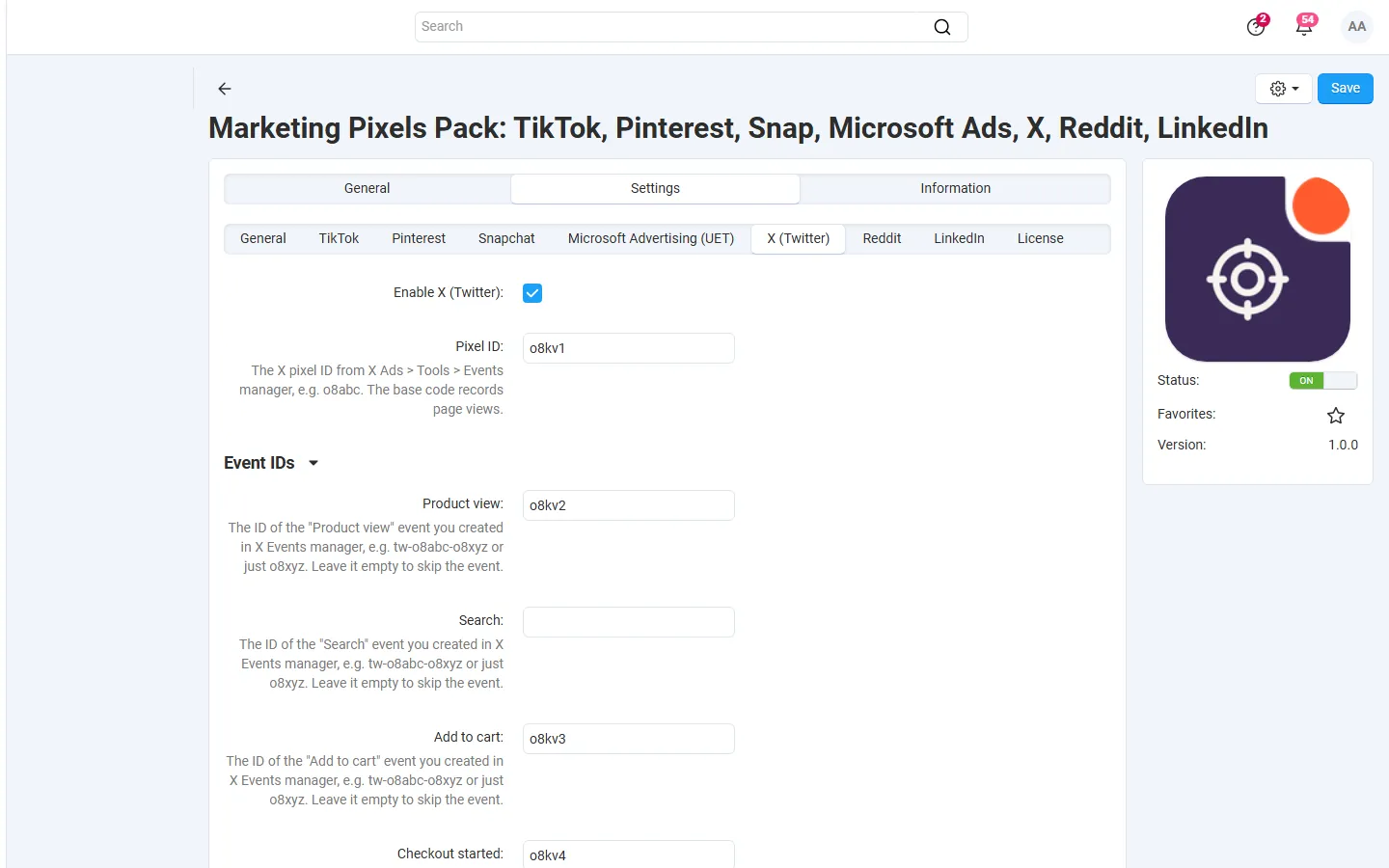Switch to the Pinterest sub-tab

point(419,239)
